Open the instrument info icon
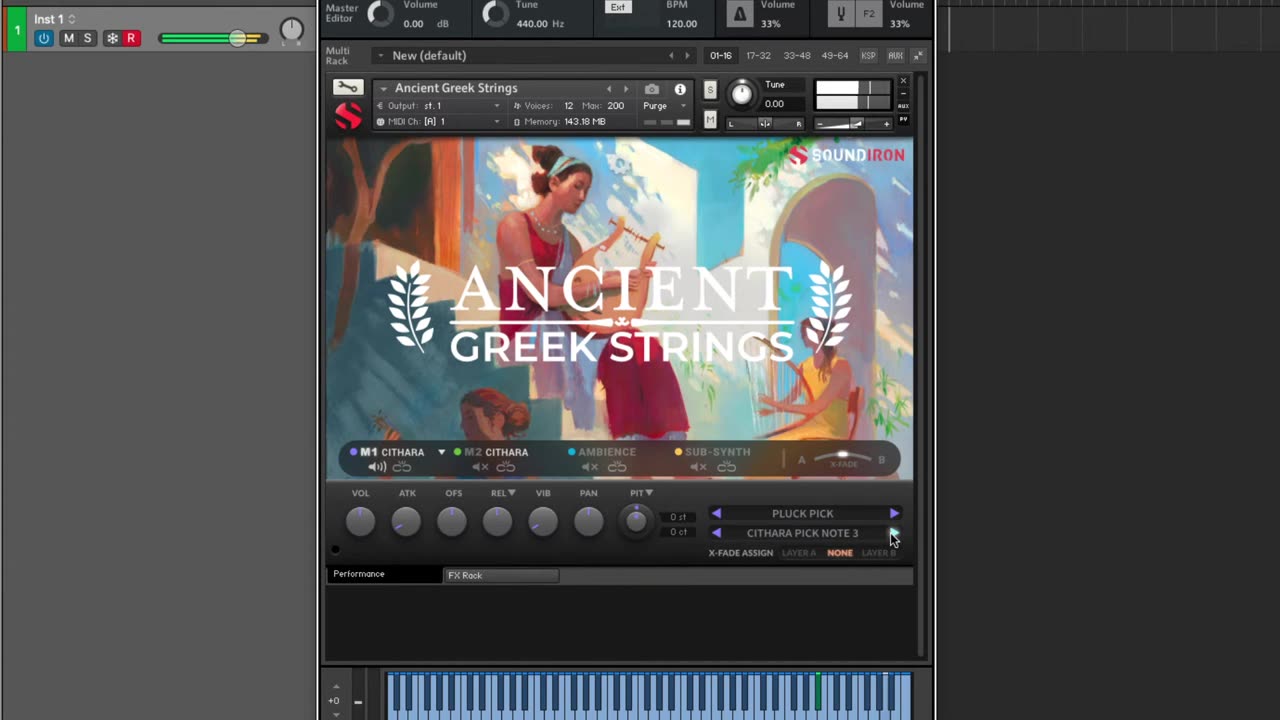Image resolution: width=1280 pixels, height=720 pixels. click(x=680, y=89)
